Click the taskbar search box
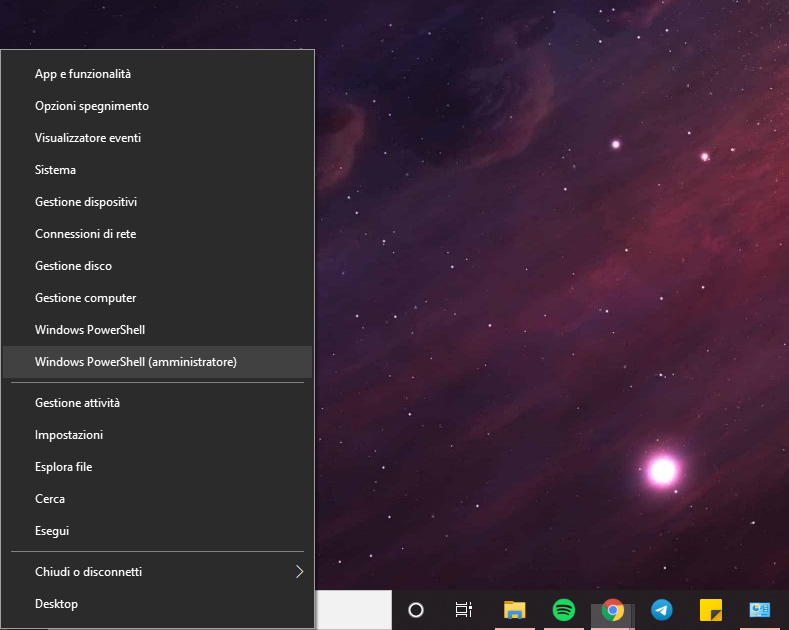Screen dimensions: 789x630 pyautogui.click(x=353, y=610)
